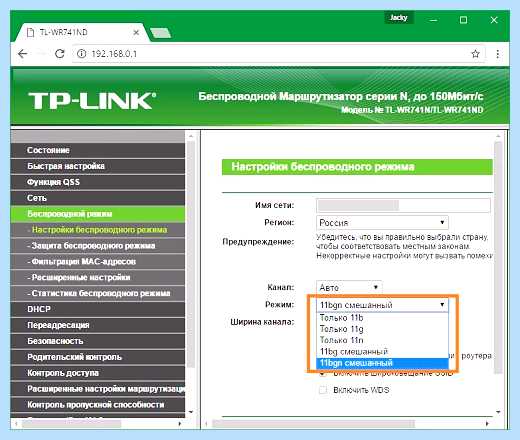520x440 pixels.
Task: Open the Канал dropdown showing Авто
Action: [349, 287]
